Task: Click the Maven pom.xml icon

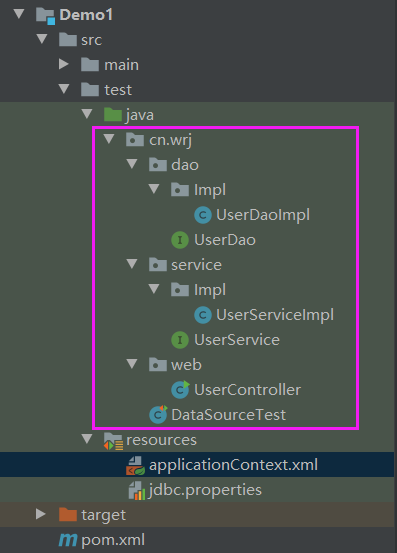Action: pyautogui.click(x=68, y=540)
